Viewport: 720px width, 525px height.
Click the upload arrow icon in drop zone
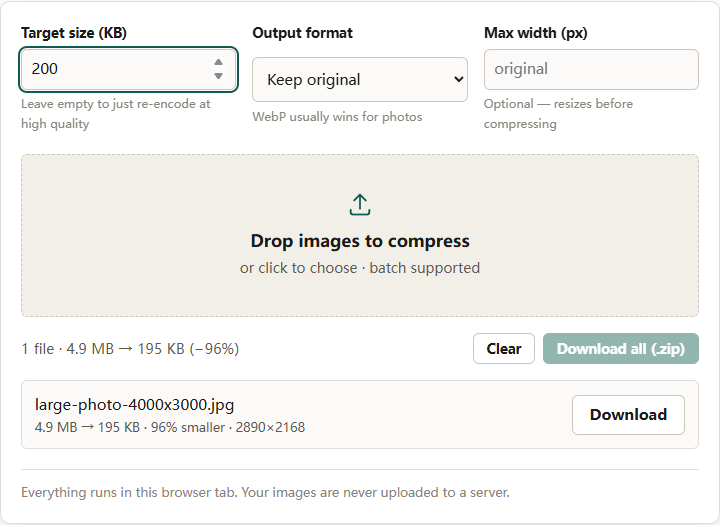[360, 204]
